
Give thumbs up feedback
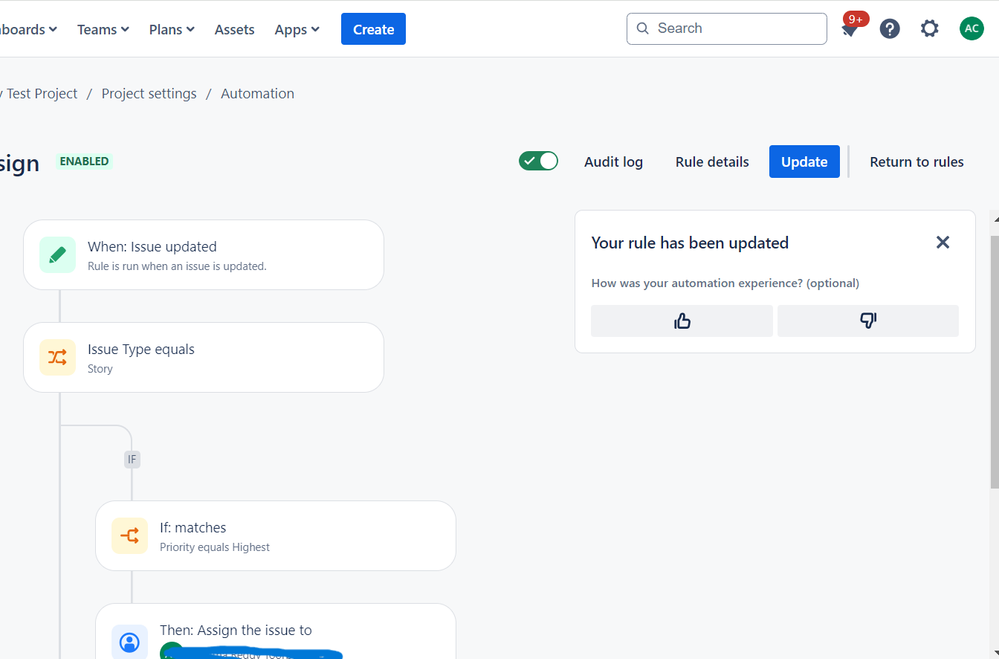[682, 321]
